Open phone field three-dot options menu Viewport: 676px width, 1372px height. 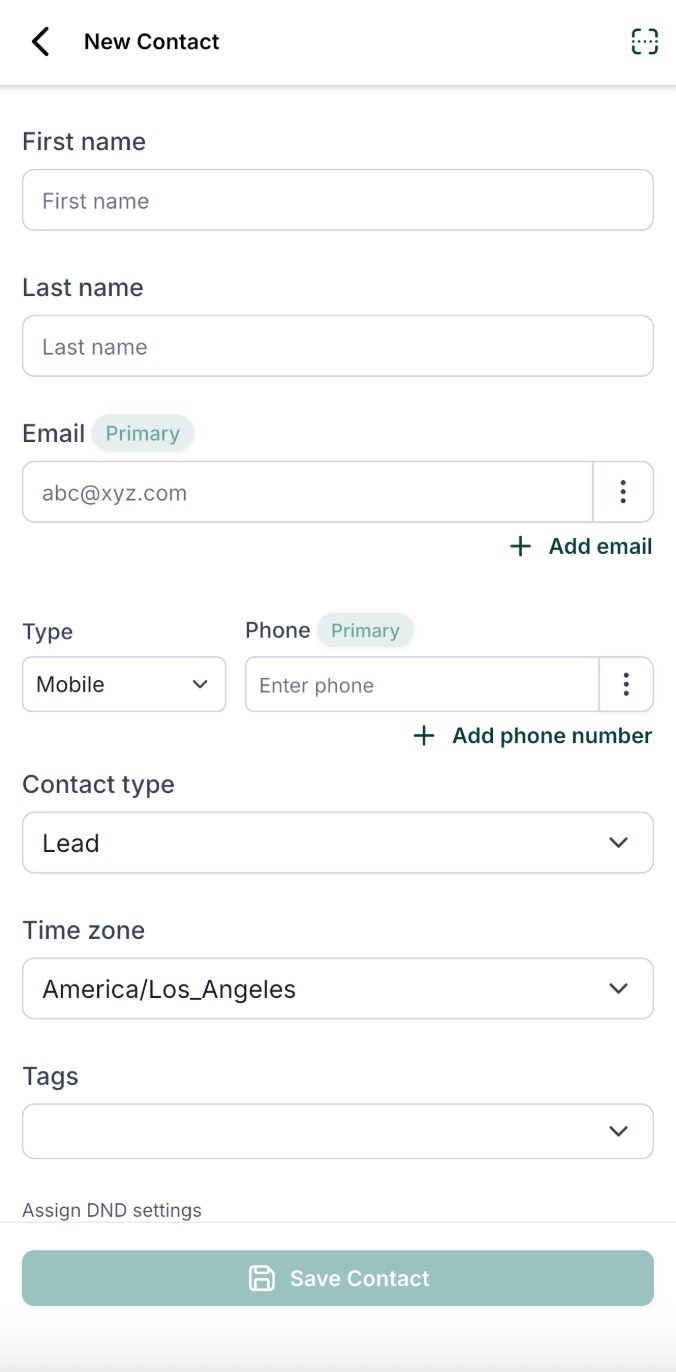pos(626,685)
